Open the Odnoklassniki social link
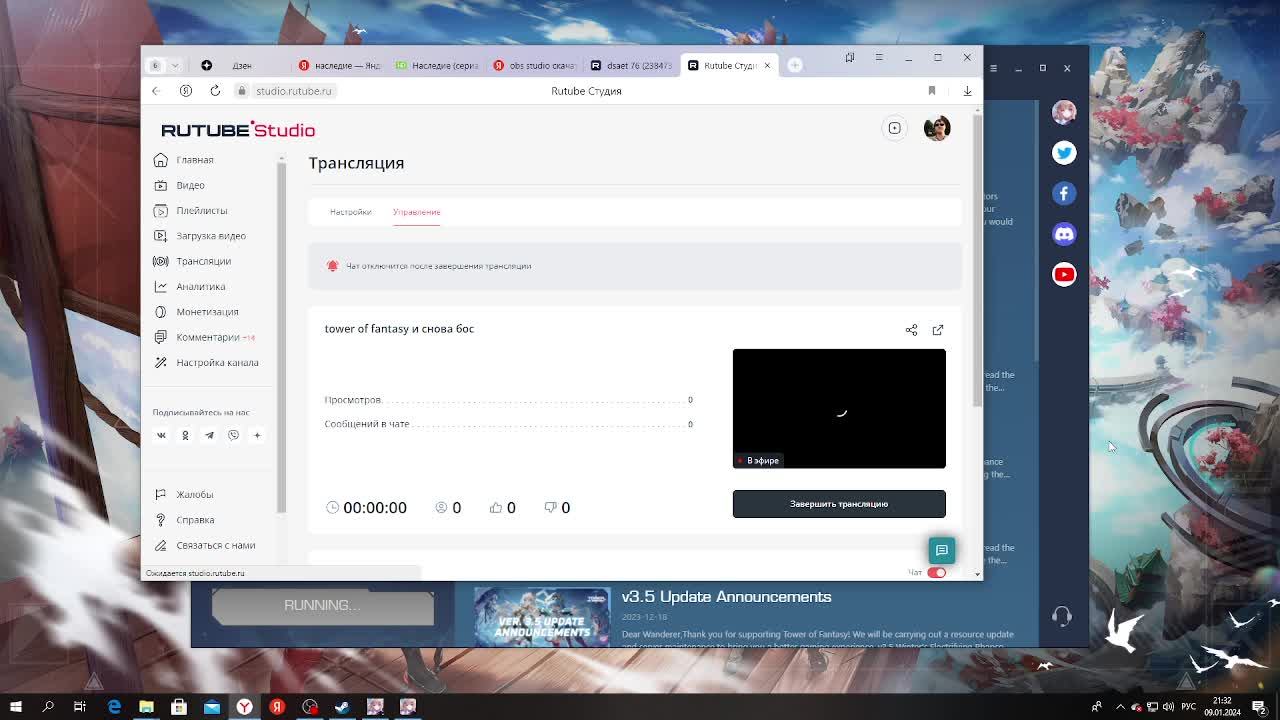This screenshot has height=720, width=1280. coord(185,435)
